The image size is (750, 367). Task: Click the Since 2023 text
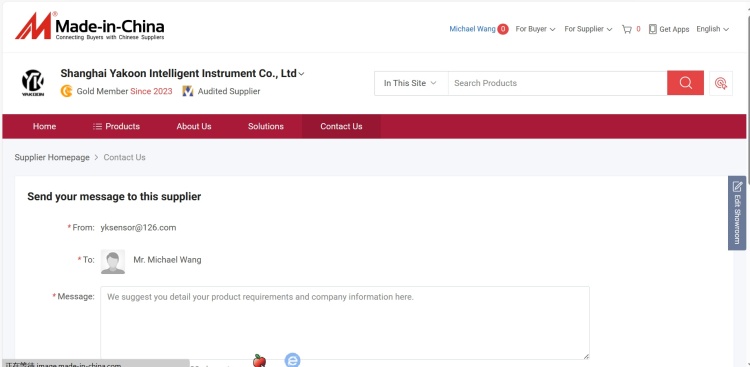[x=151, y=91]
